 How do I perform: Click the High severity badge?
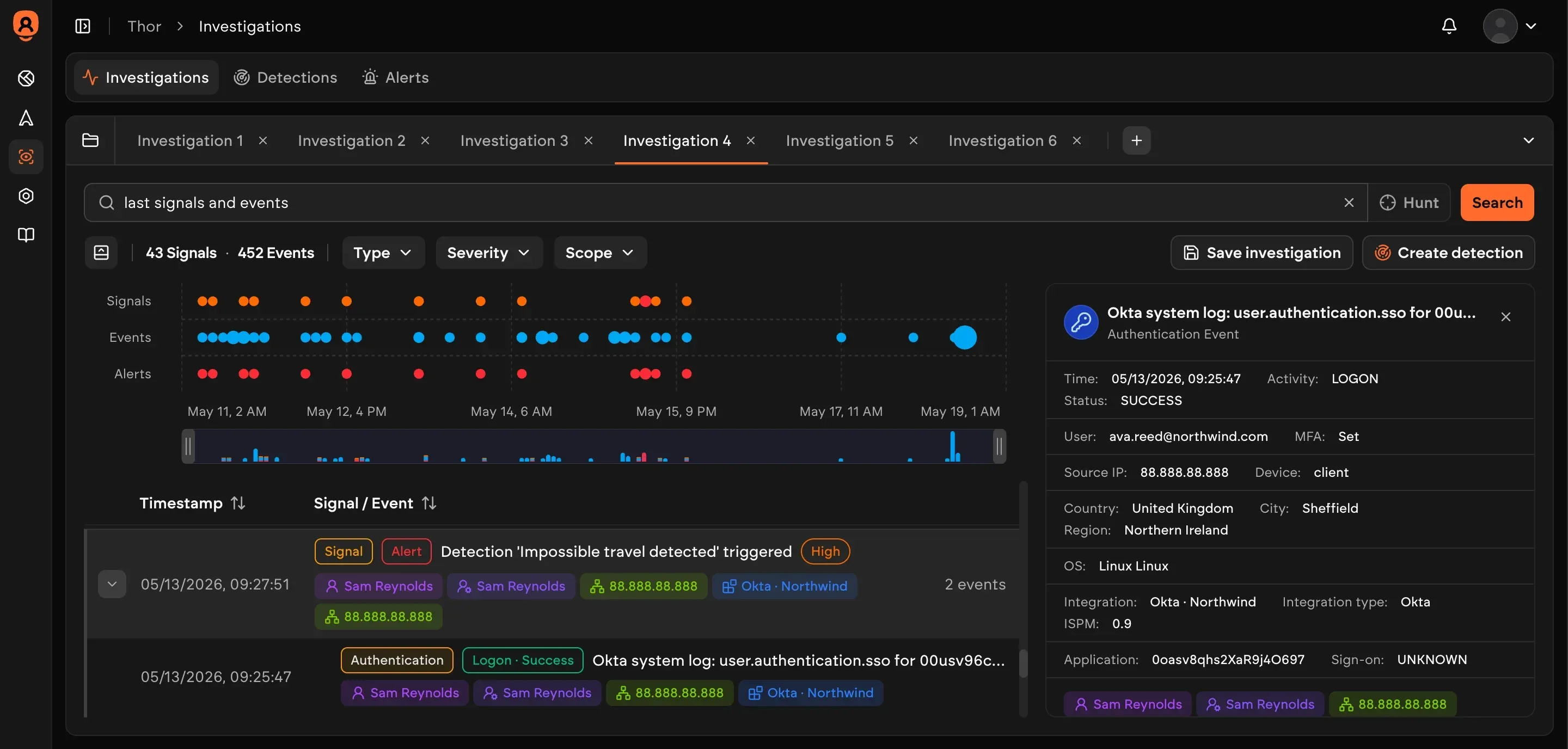[825, 551]
